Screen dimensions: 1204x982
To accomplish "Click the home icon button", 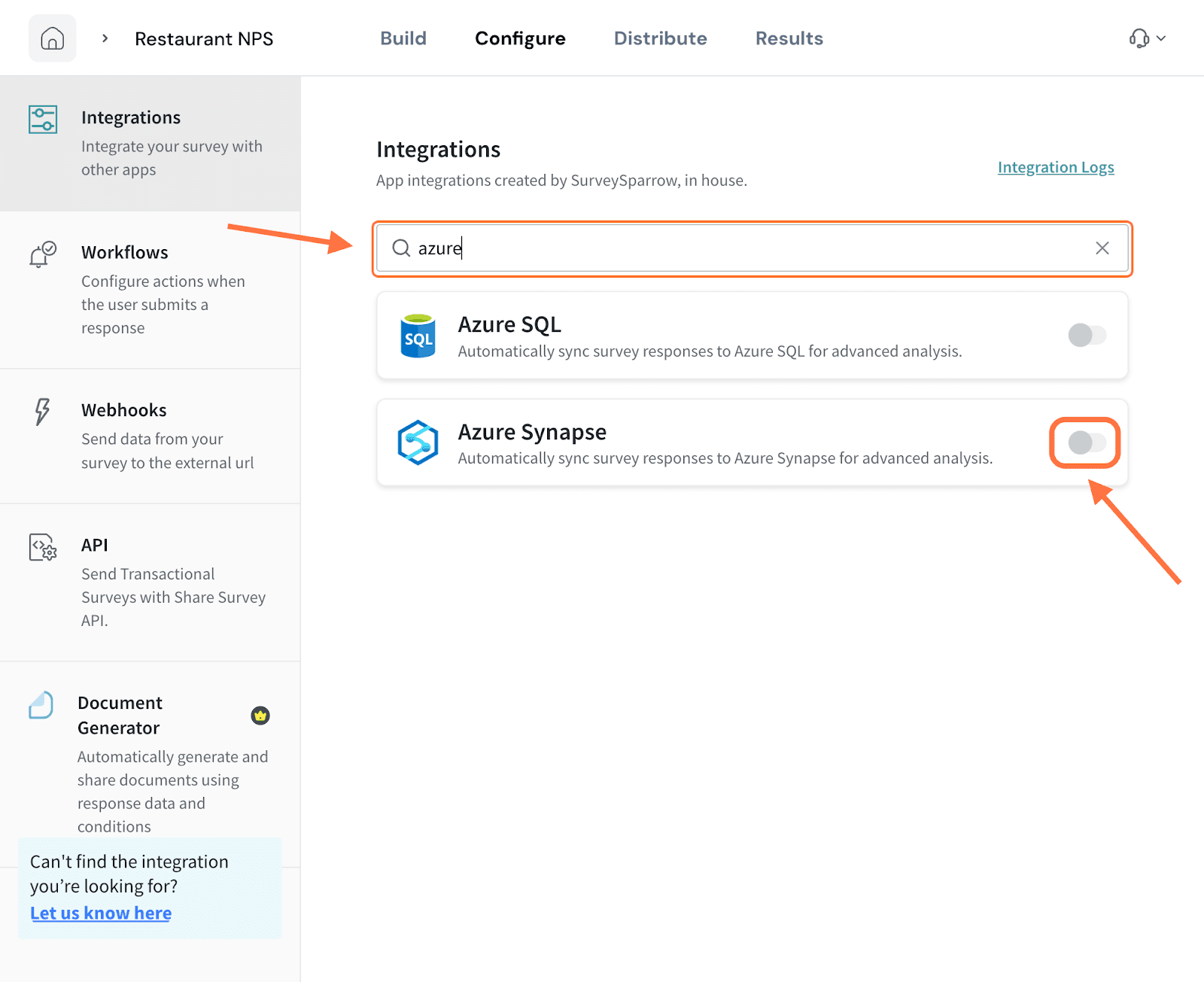I will 52,38.
